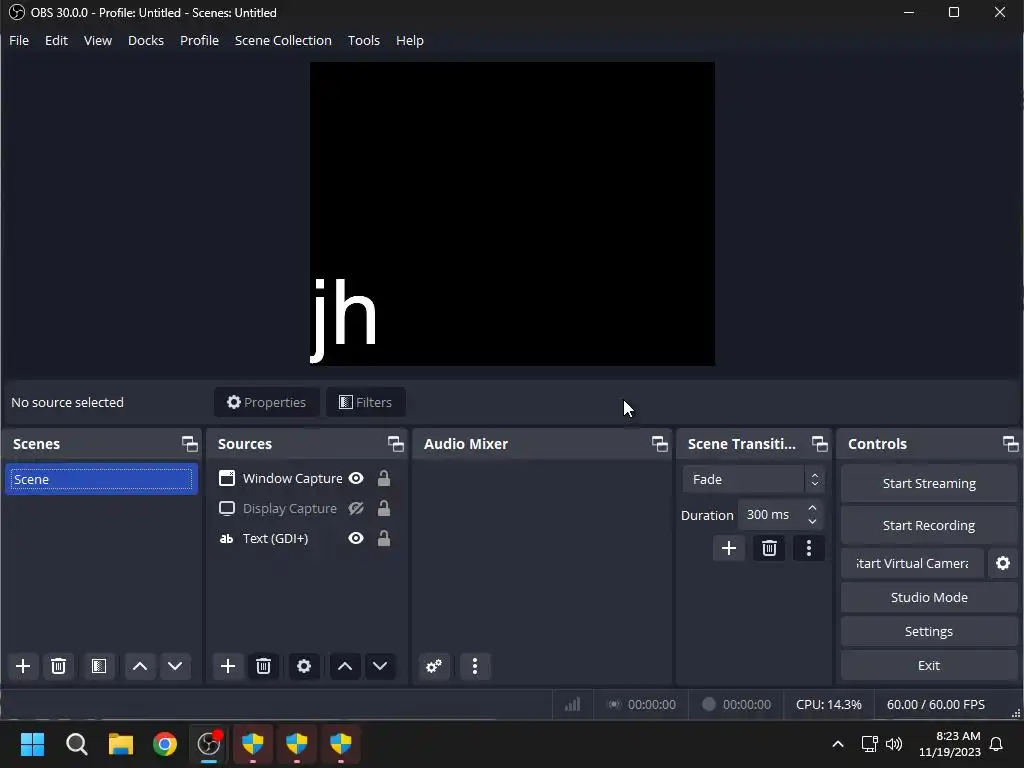
Task: Click the Text (GDI+) ab icon
Action: click(227, 539)
